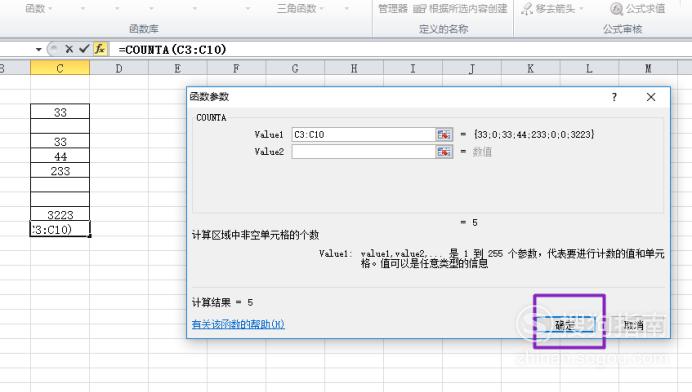Select column G header
692x392 pixels.
click(x=295, y=68)
